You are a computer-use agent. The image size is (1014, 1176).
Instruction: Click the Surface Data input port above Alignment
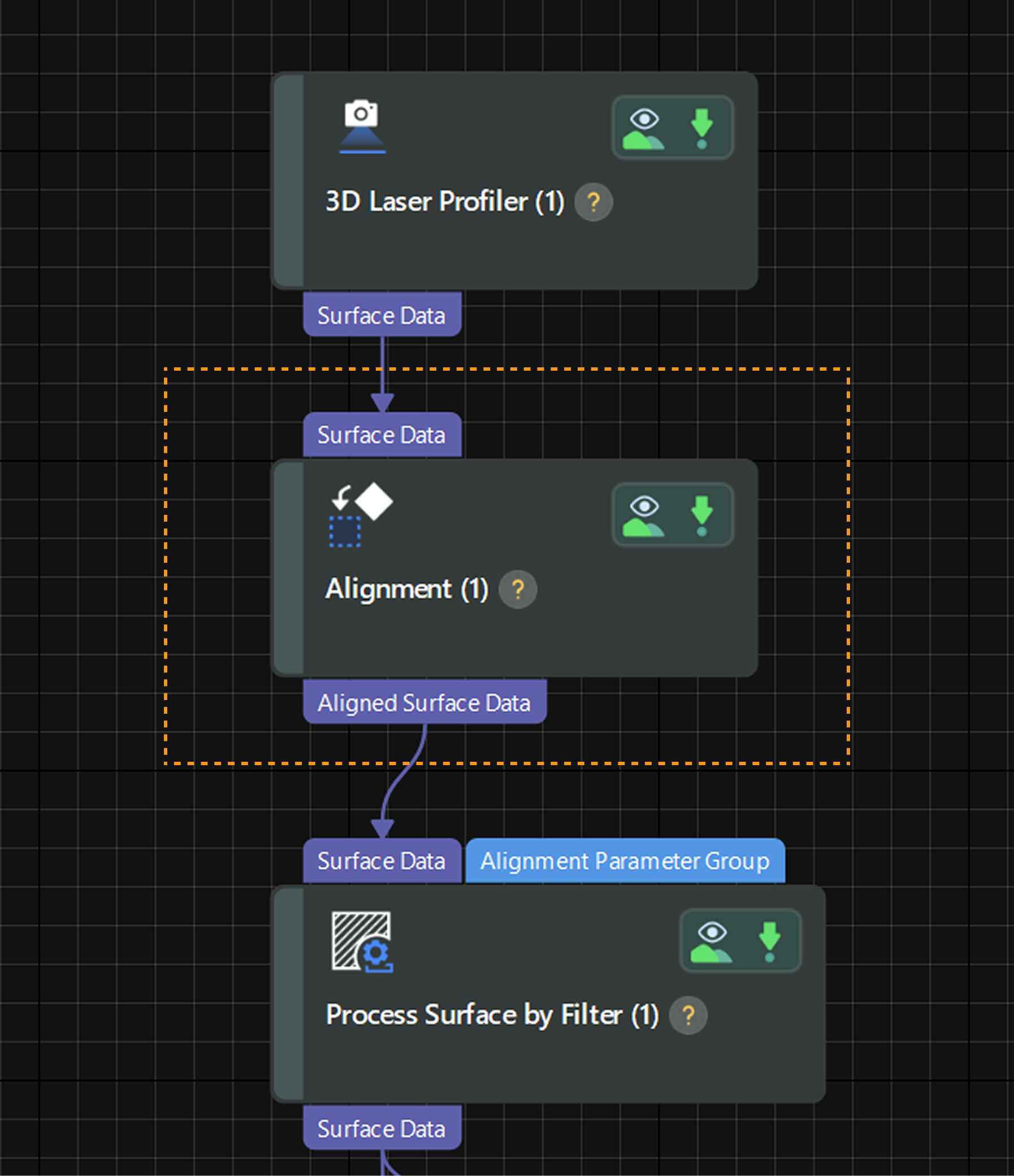pos(382,435)
